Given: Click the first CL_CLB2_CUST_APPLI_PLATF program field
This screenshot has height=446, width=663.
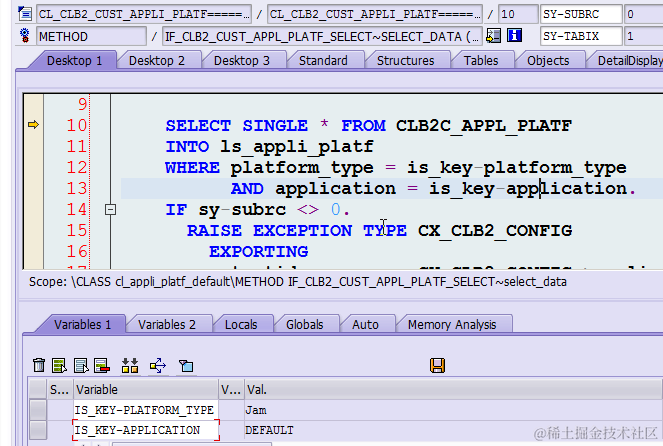Looking at the screenshot, I should click(x=144, y=14).
